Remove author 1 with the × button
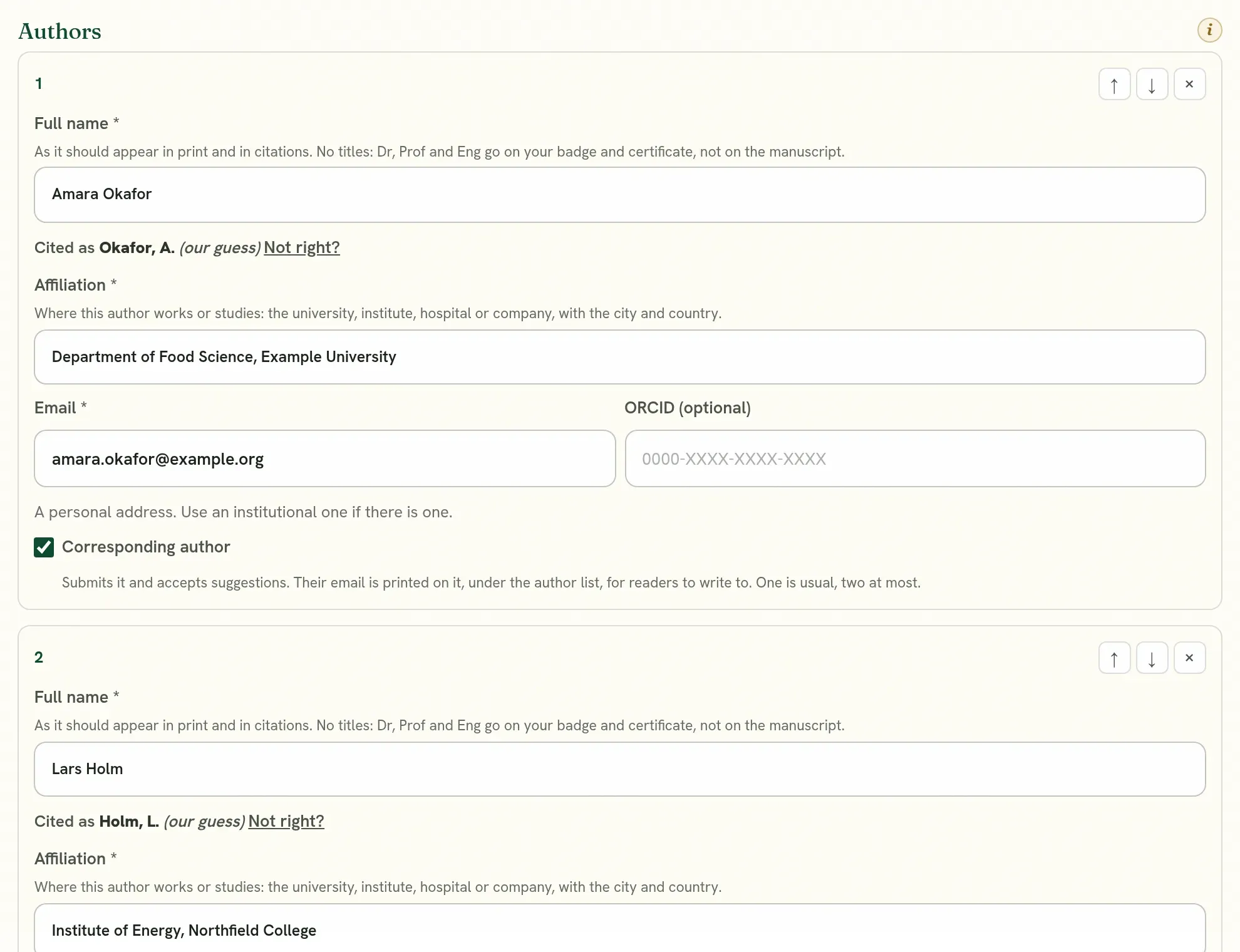This screenshot has height=952, width=1240. [x=1189, y=84]
